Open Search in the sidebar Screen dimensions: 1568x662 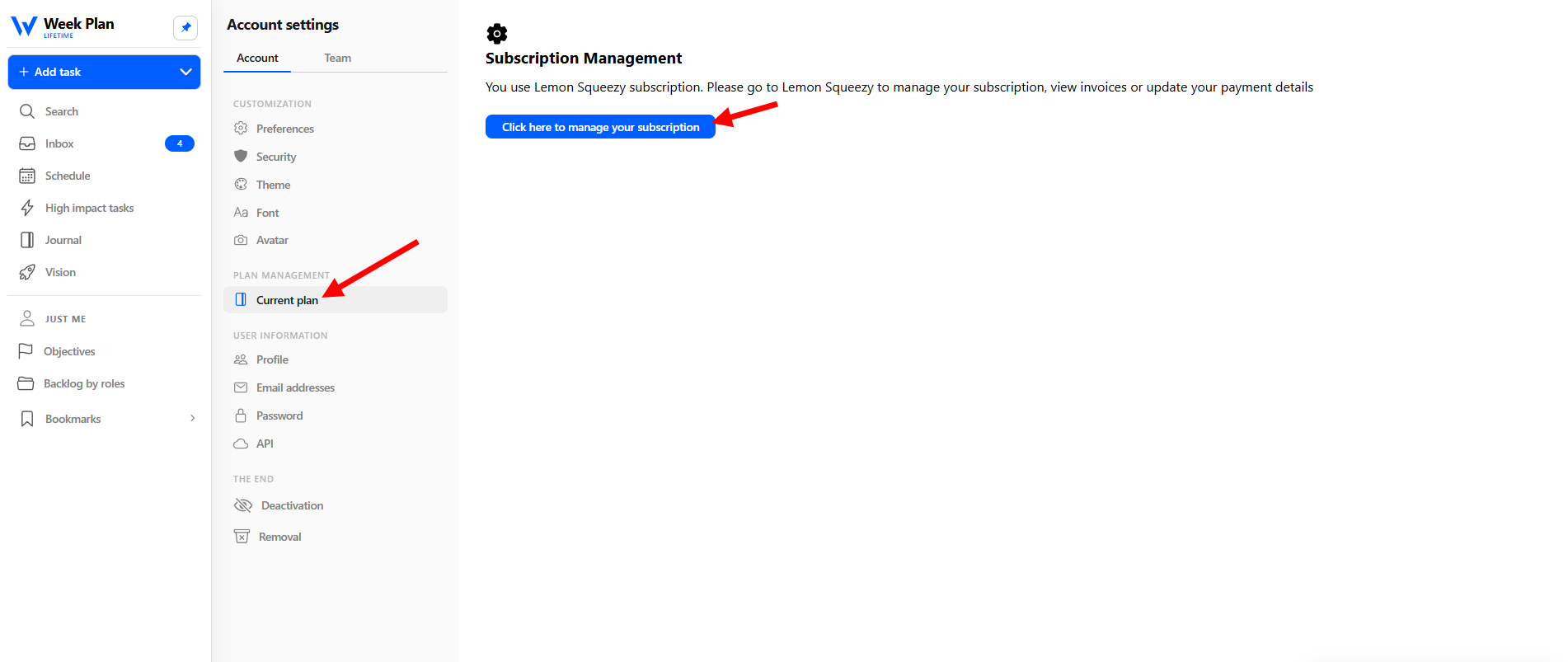(x=62, y=111)
